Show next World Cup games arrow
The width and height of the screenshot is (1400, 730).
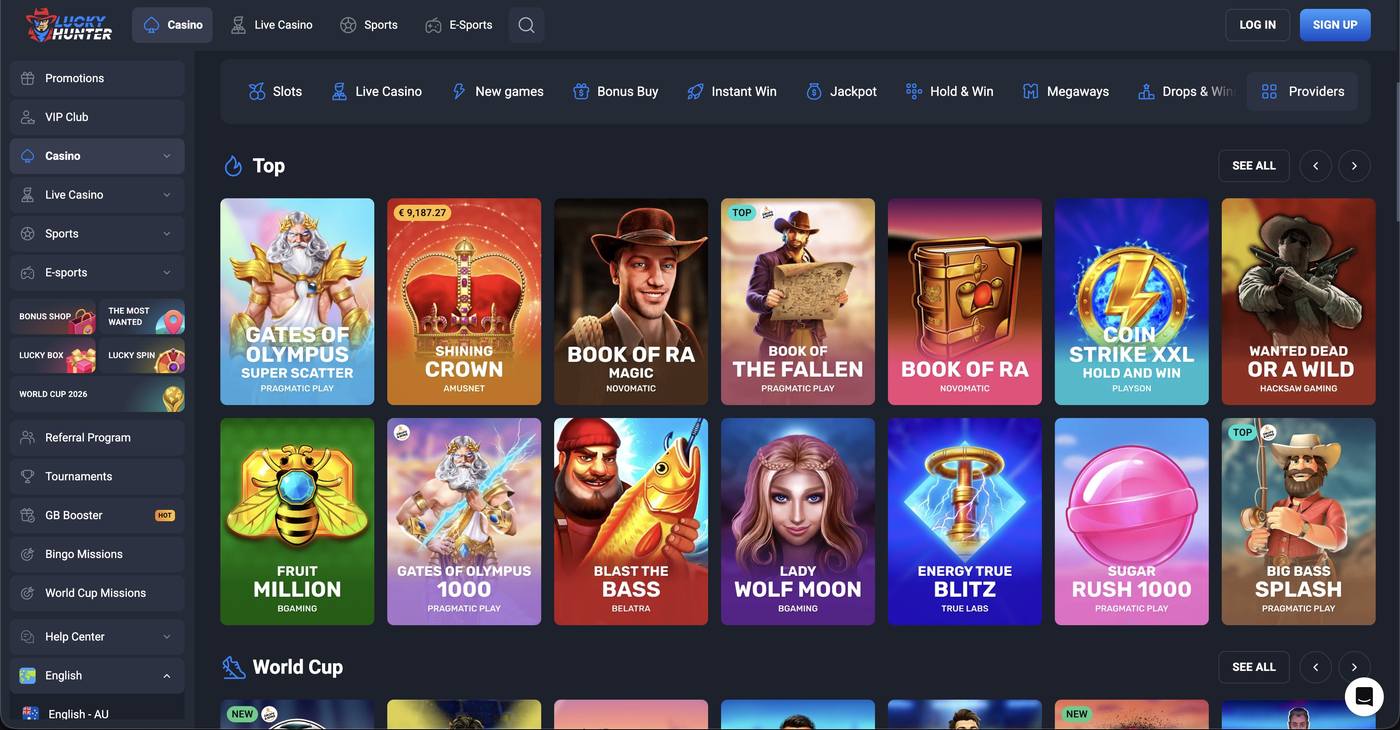(1354, 667)
